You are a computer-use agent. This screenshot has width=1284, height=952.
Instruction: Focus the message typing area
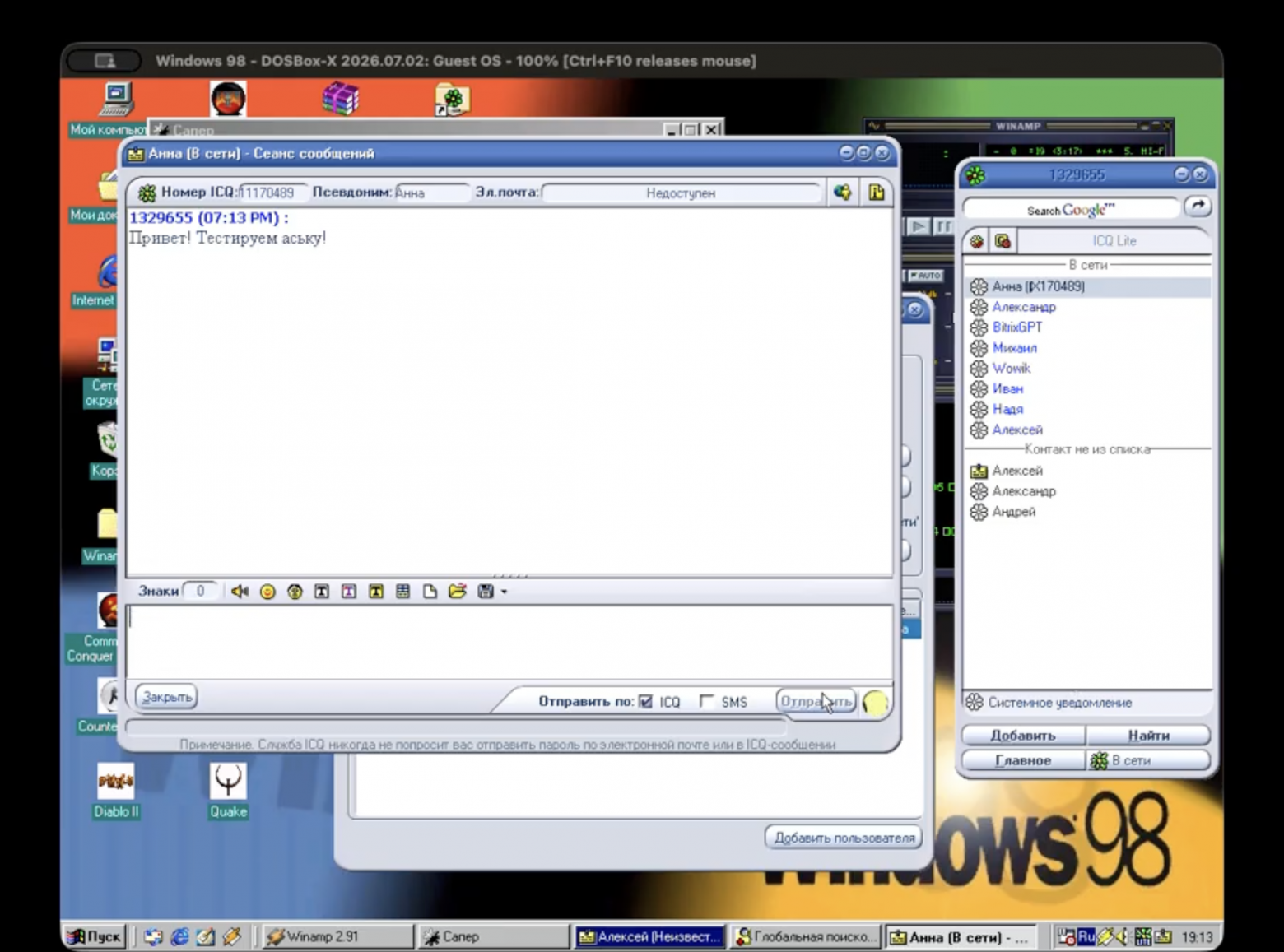pos(509,642)
